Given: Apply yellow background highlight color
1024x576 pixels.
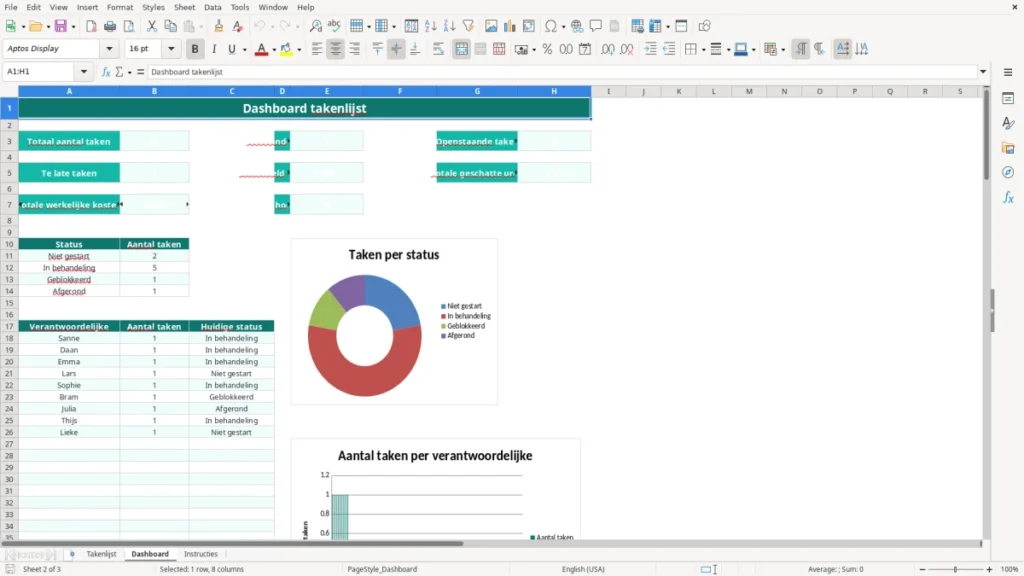Looking at the screenshot, I should pyautogui.click(x=286, y=49).
